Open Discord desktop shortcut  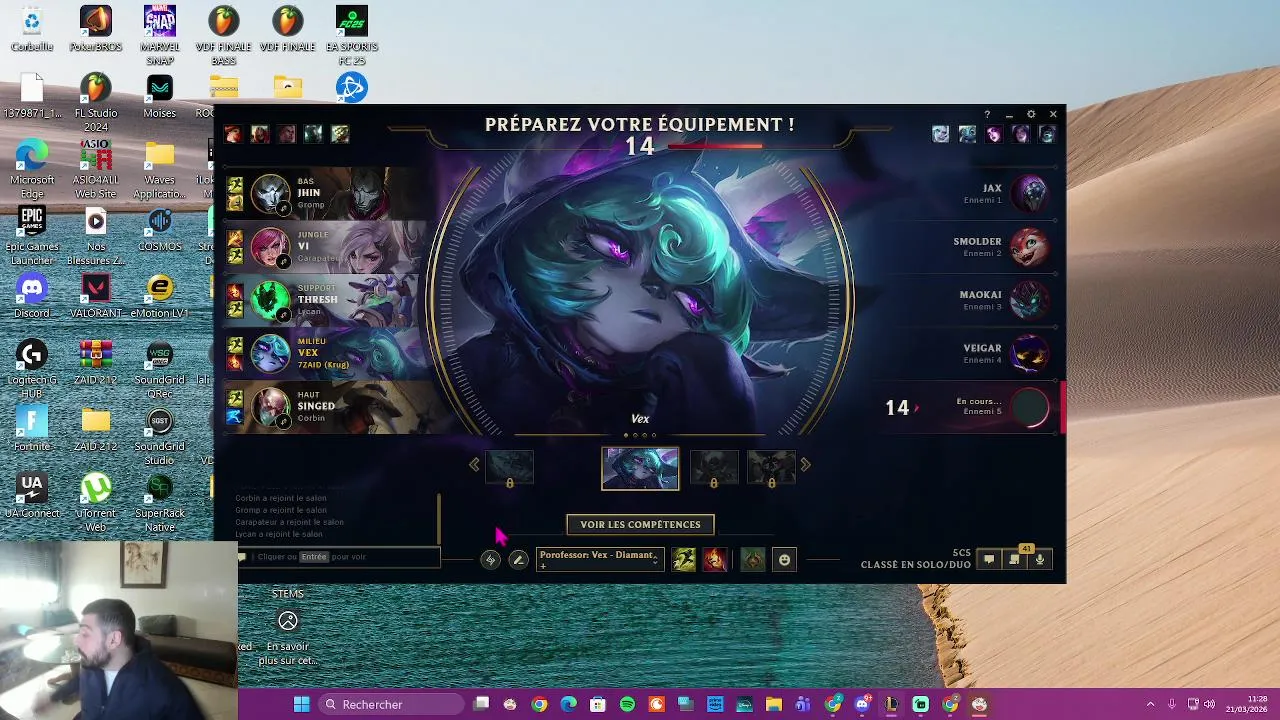coord(32,296)
